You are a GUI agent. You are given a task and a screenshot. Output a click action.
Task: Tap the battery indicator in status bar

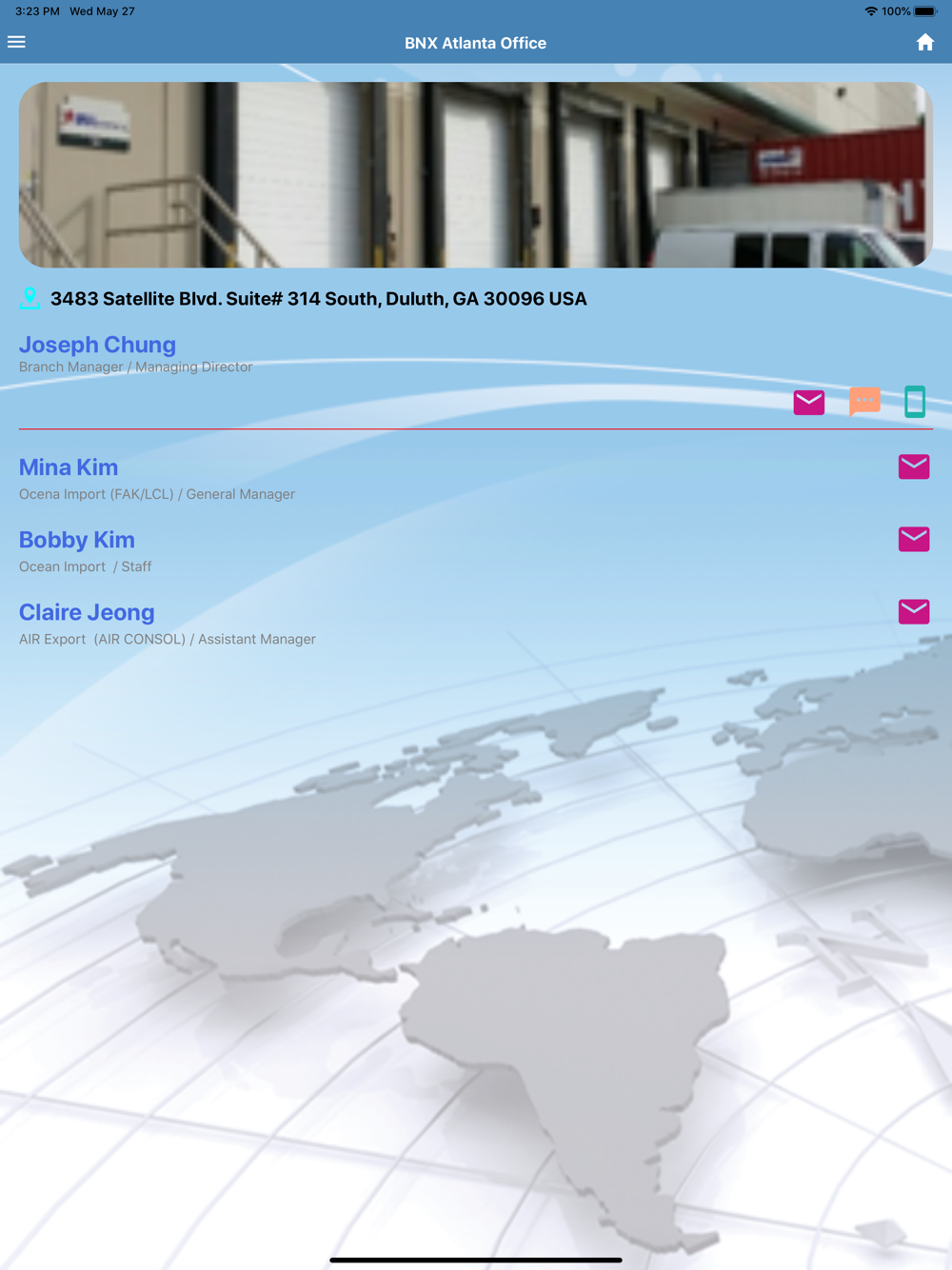point(925,11)
